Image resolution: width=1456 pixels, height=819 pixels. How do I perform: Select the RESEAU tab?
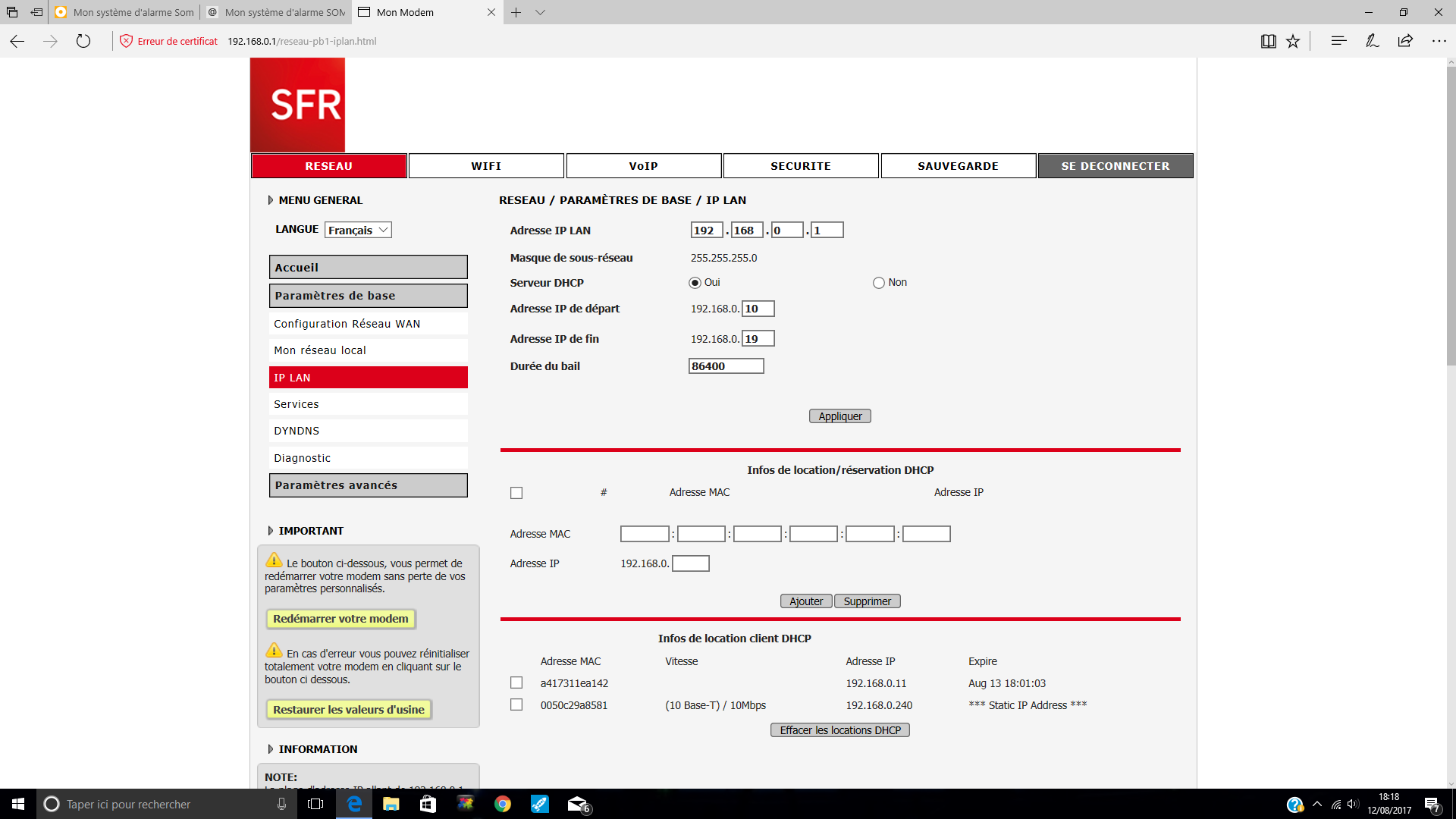(x=329, y=166)
